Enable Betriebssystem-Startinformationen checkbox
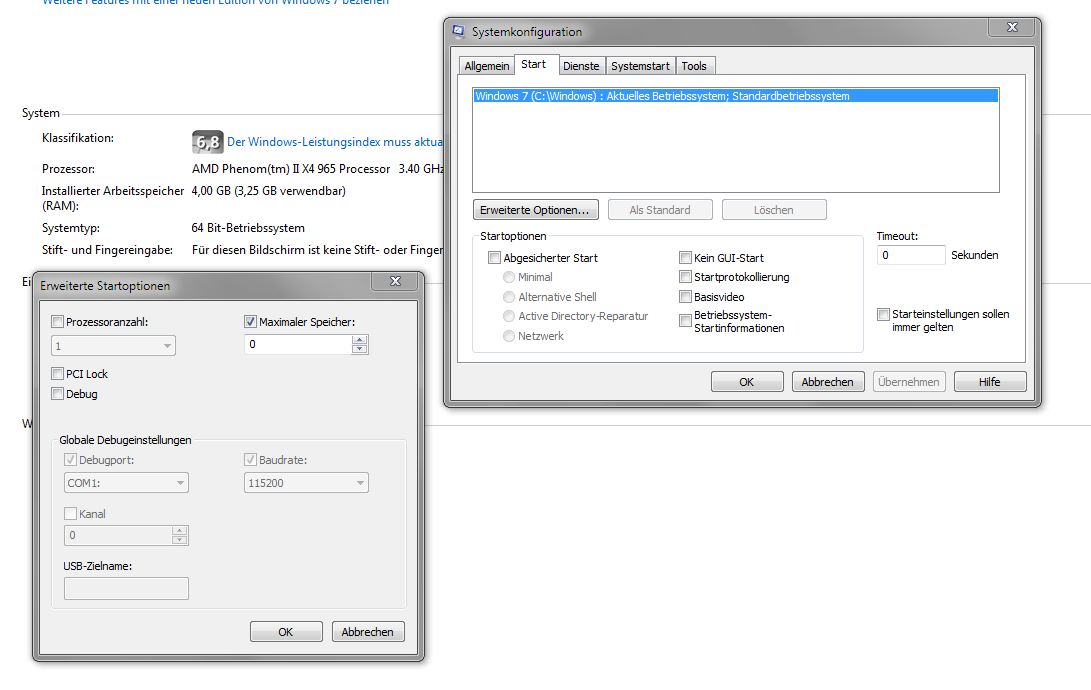 click(x=685, y=321)
